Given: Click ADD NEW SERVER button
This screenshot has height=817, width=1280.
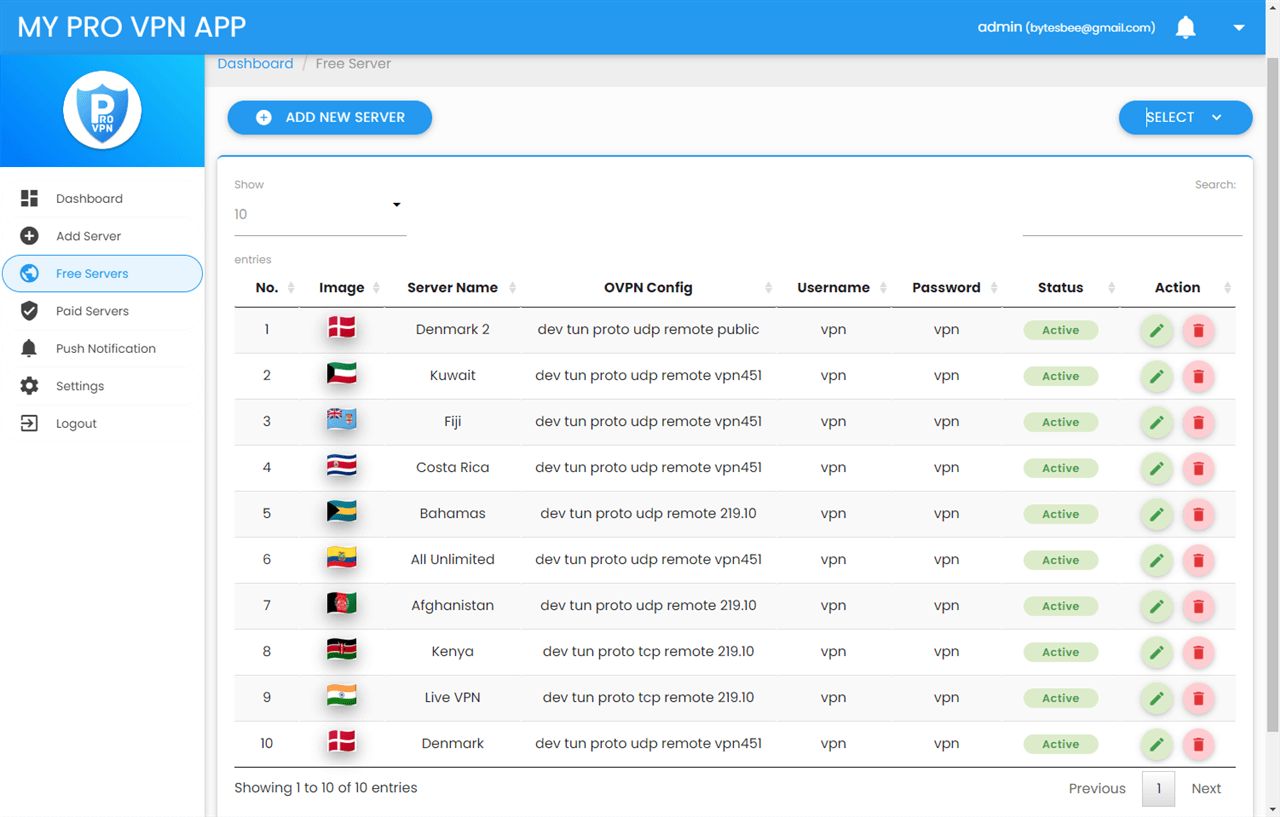Looking at the screenshot, I should click(x=329, y=117).
